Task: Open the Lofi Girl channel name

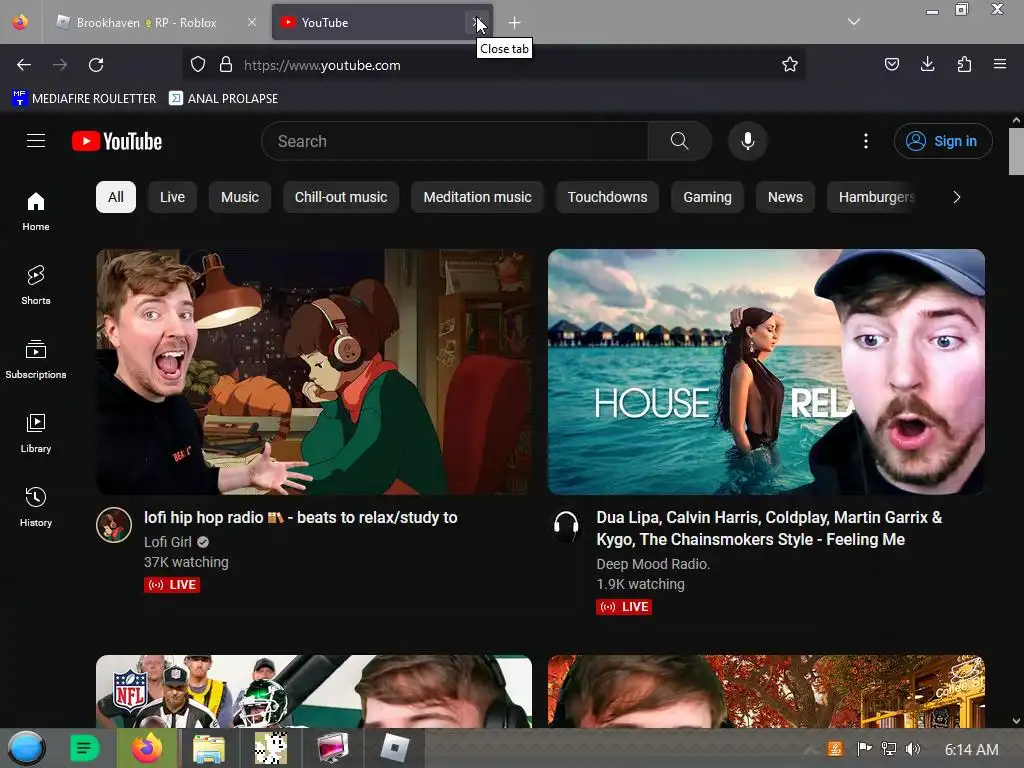Action: pos(168,542)
